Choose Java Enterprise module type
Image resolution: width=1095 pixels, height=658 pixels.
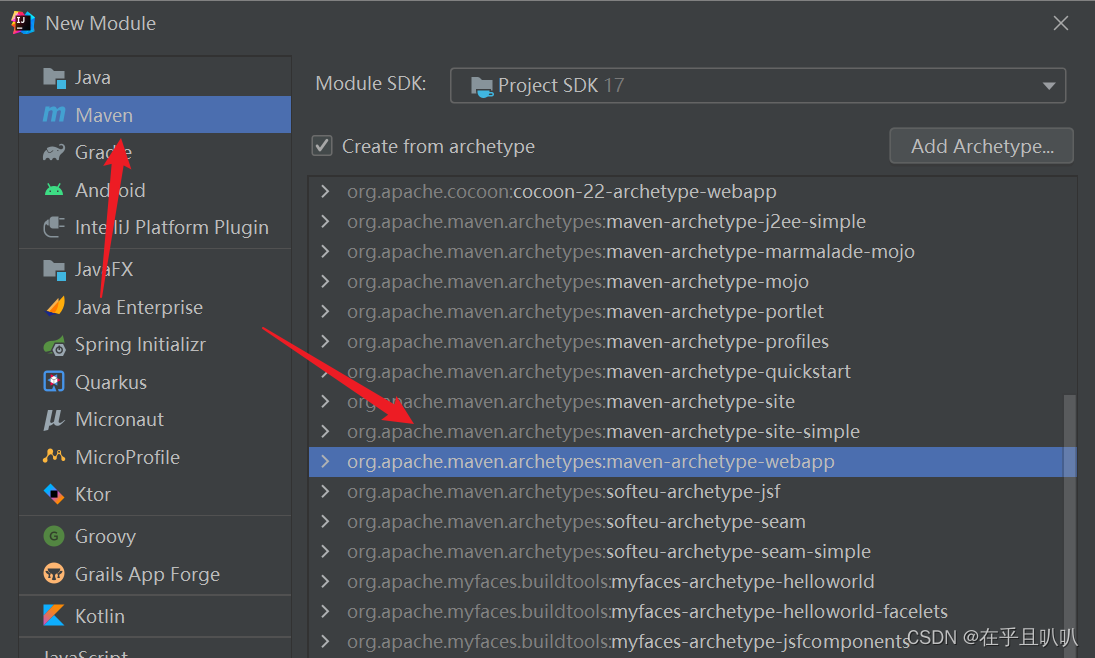(x=155, y=307)
